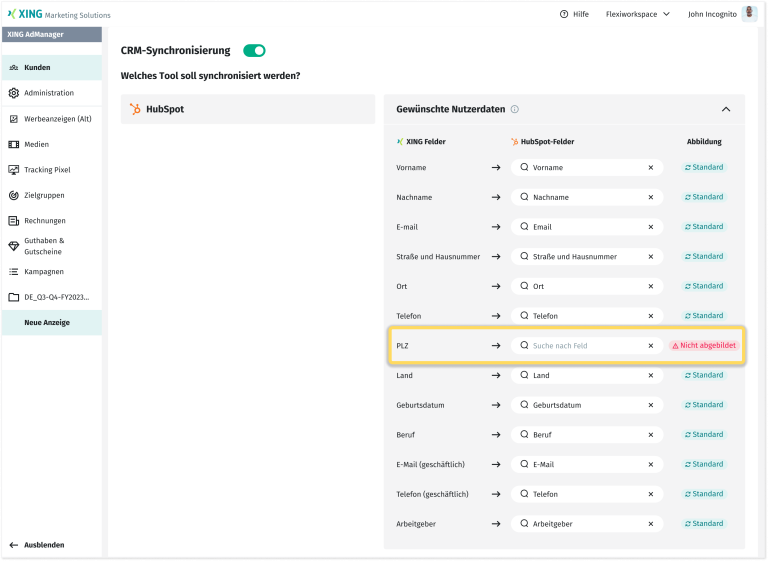Clear the Vorname HubSpot field with X
Image resolution: width=768 pixels, height=561 pixels.
[x=650, y=168]
